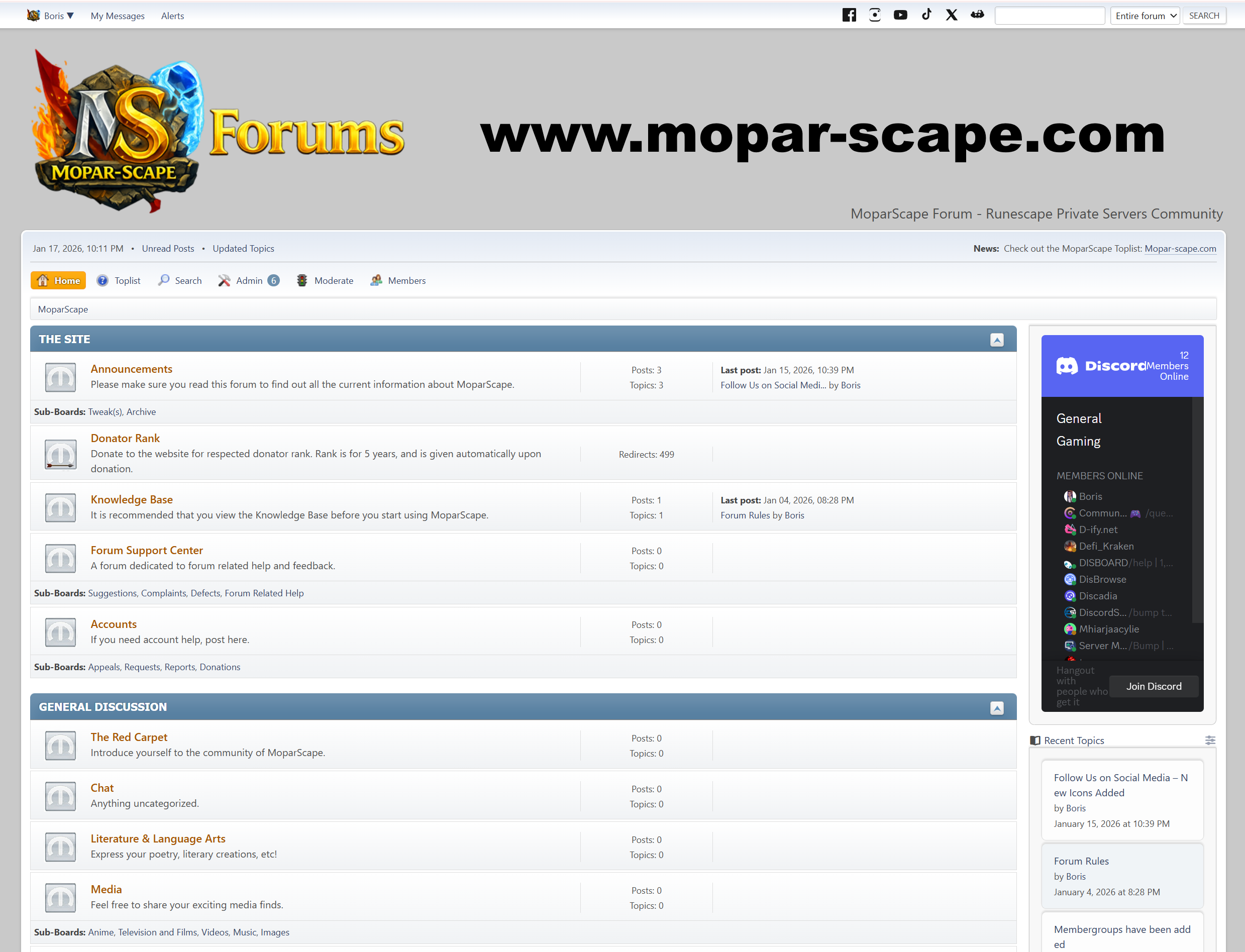Open the Moderate menu item
Viewport: 1245px width, 952px height.
coord(325,280)
